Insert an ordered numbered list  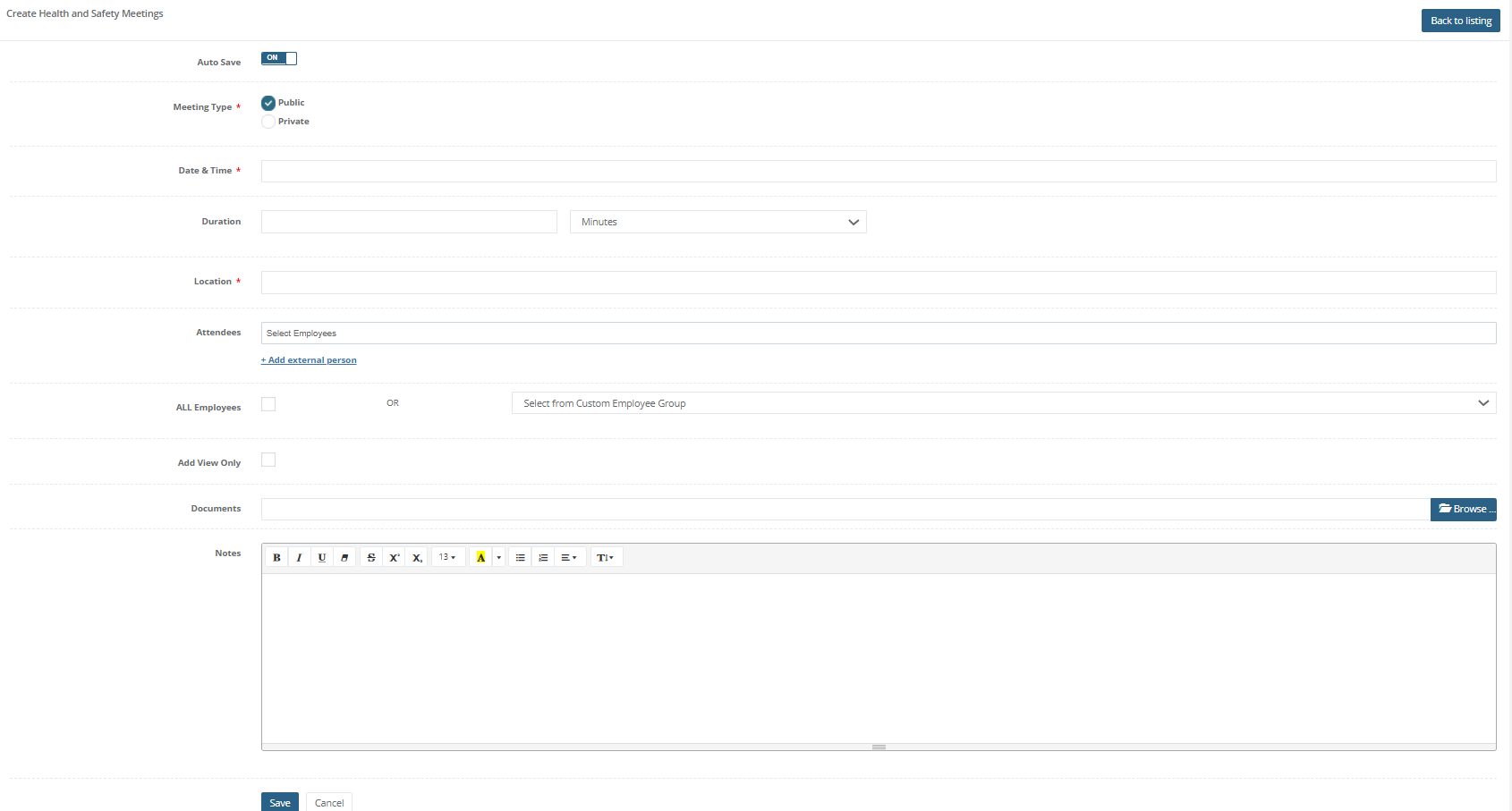click(543, 557)
